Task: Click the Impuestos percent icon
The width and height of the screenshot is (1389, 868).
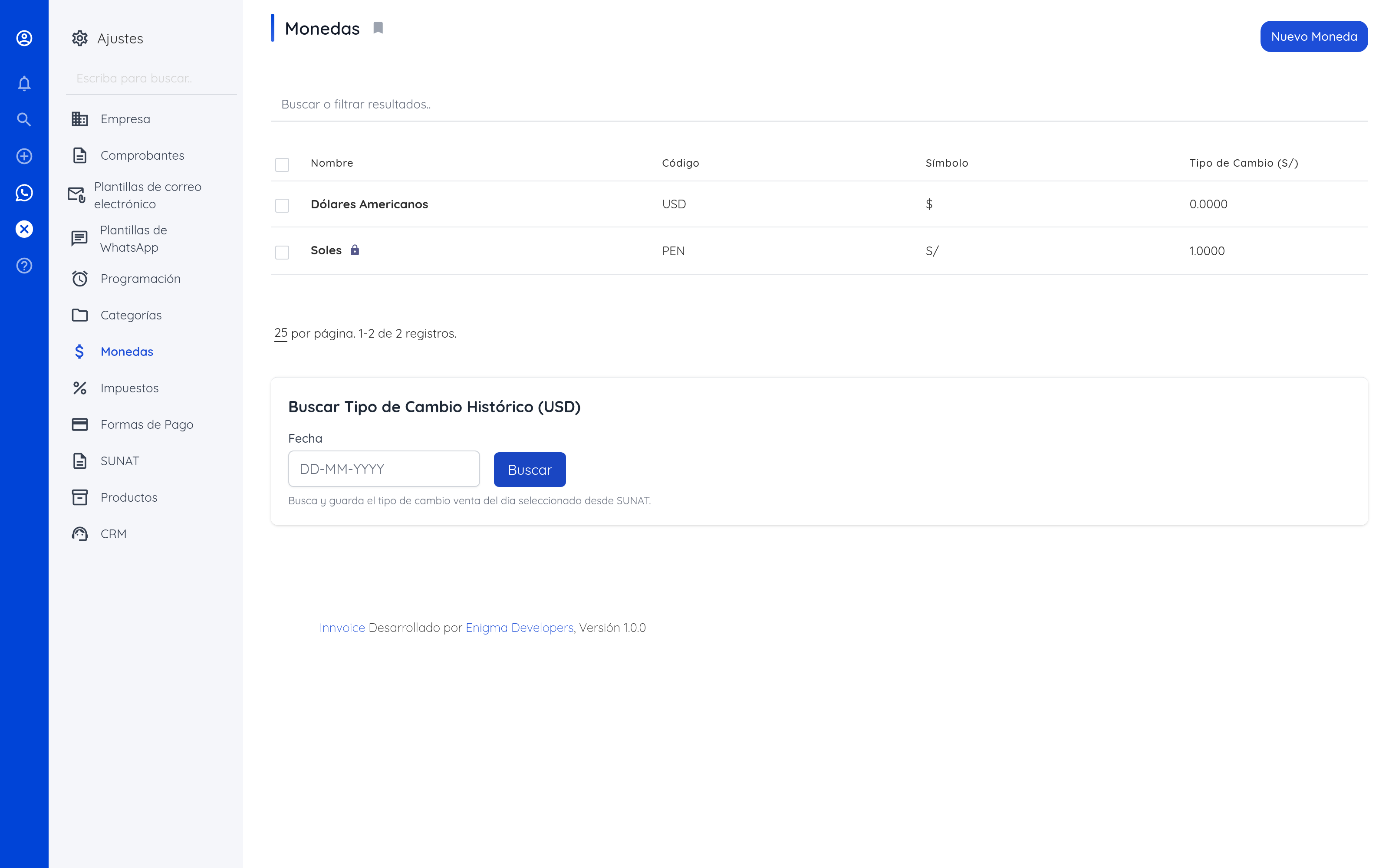Action: coord(80,388)
